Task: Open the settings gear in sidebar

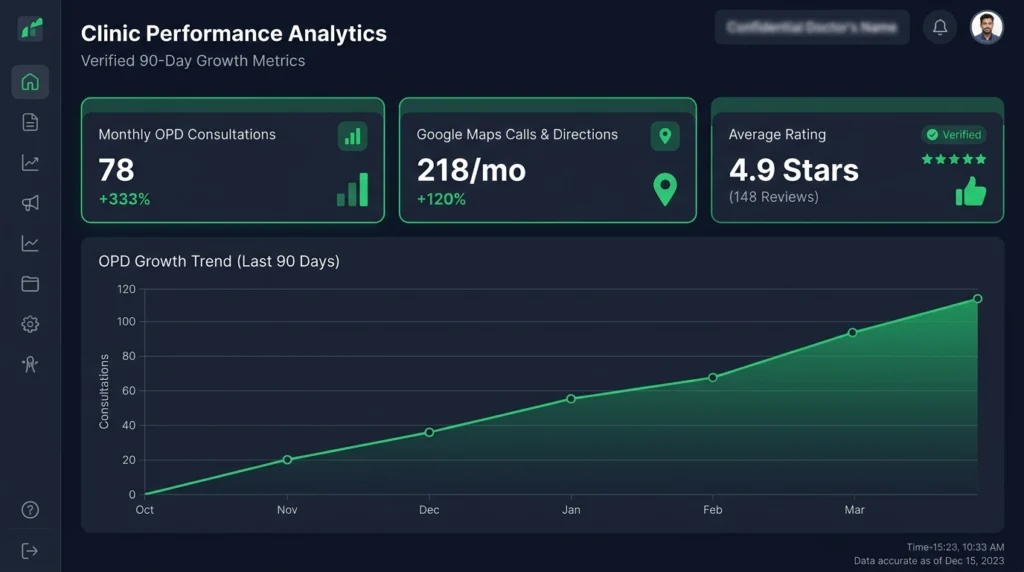Action: (x=30, y=324)
